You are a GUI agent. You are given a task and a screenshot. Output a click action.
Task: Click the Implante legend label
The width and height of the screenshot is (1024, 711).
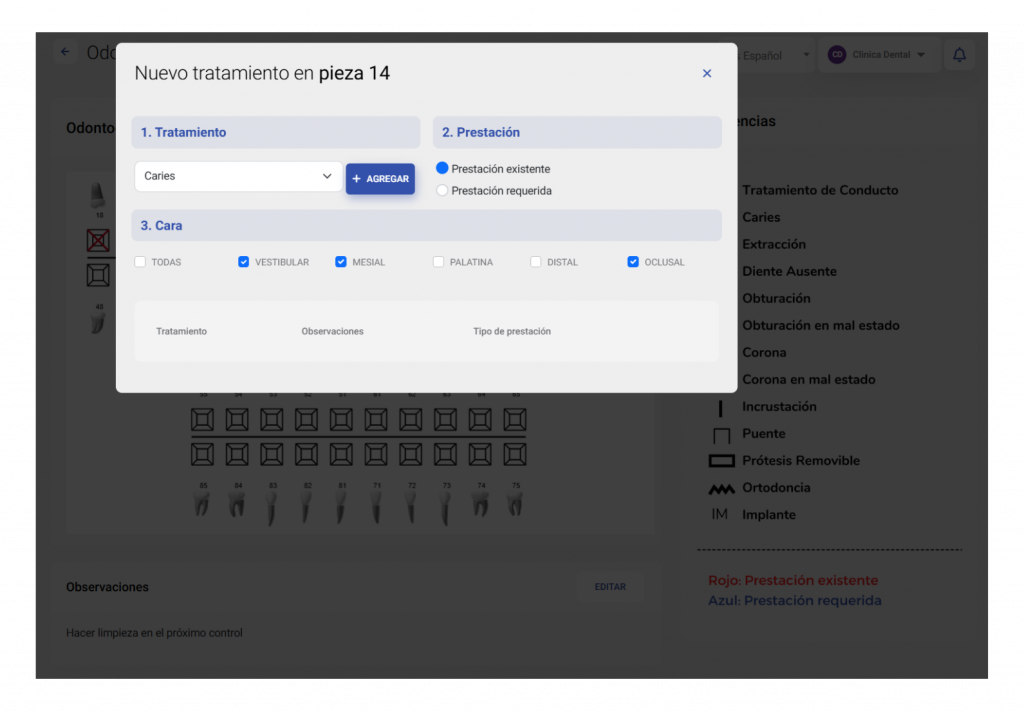pyautogui.click(x=769, y=515)
